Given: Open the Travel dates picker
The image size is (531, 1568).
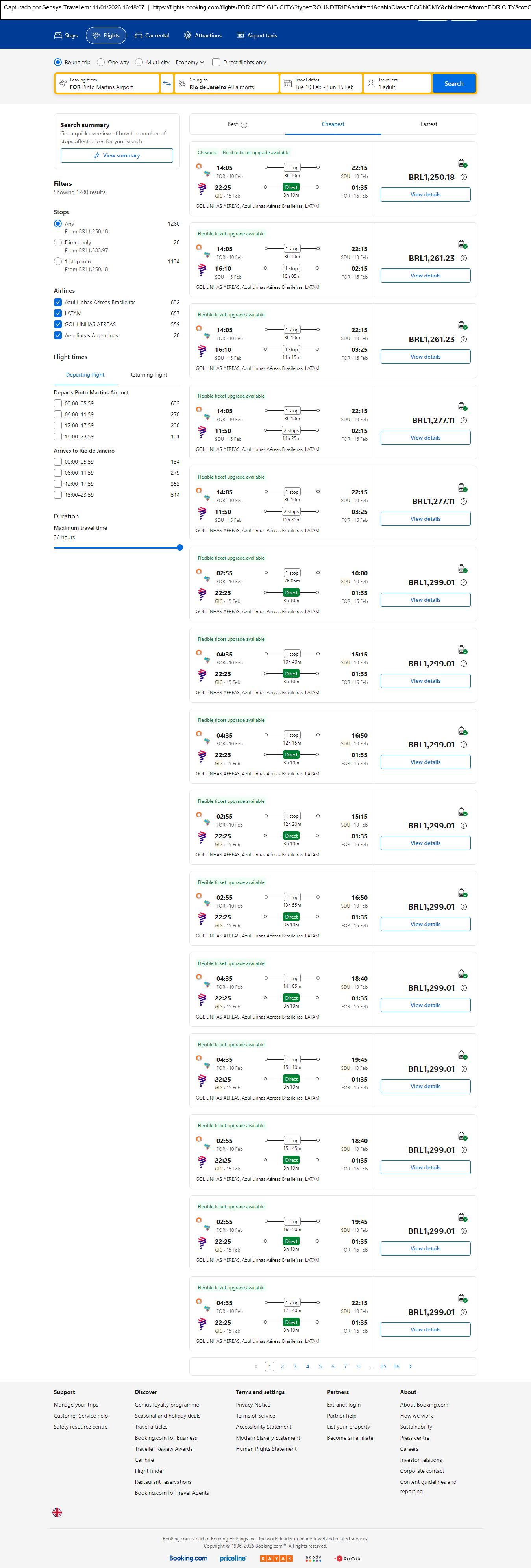Looking at the screenshot, I should pos(321,83).
